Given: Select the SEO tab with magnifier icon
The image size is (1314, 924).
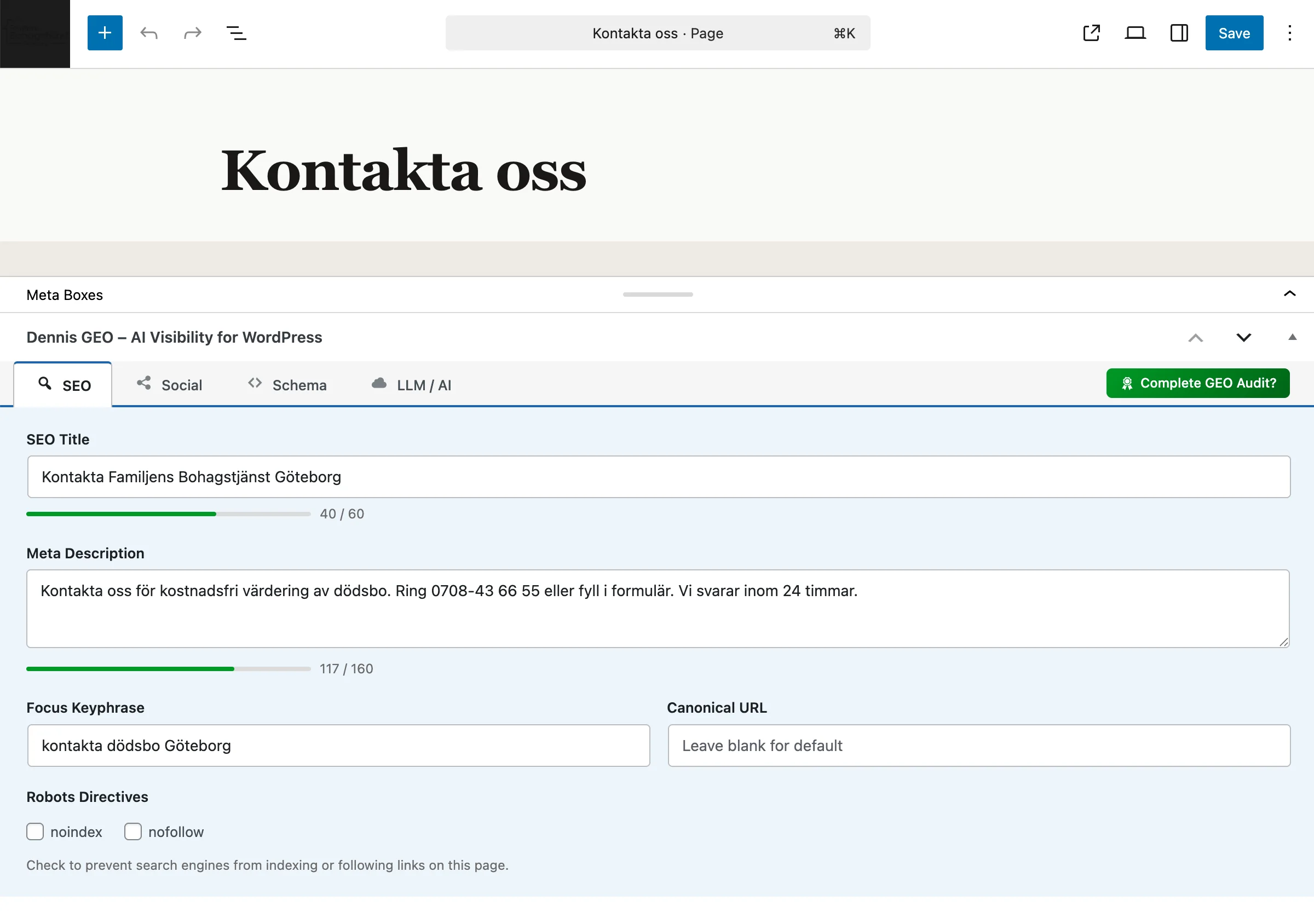Looking at the screenshot, I should (62, 384).
